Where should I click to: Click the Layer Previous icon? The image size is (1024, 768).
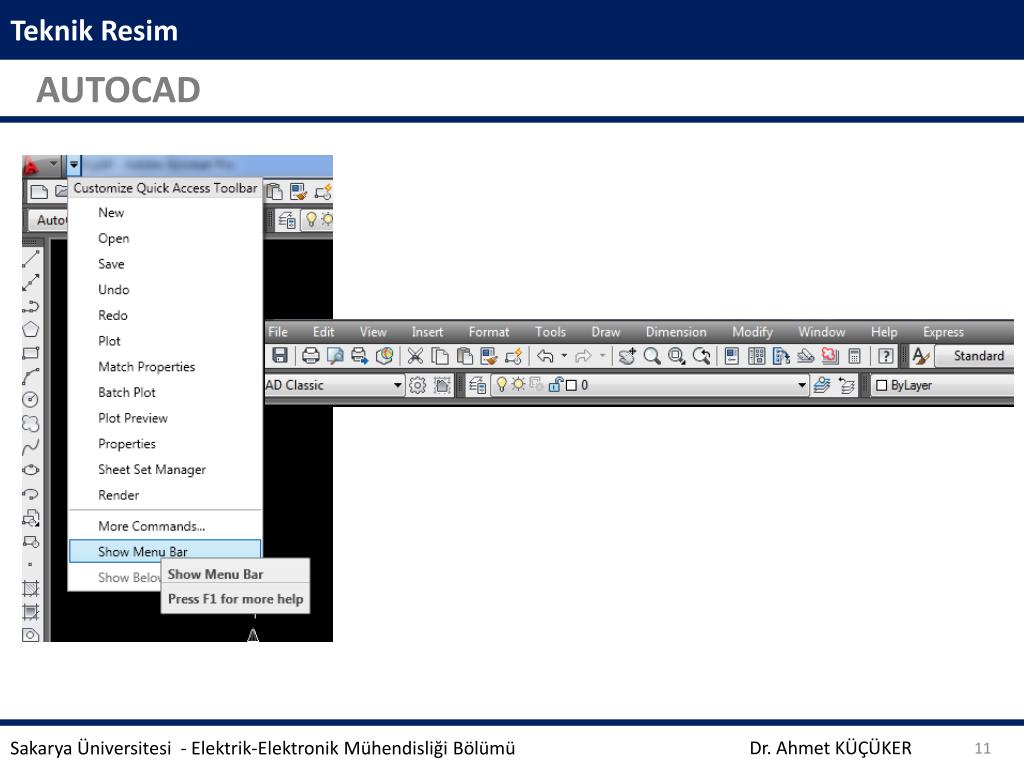point(847,385)
